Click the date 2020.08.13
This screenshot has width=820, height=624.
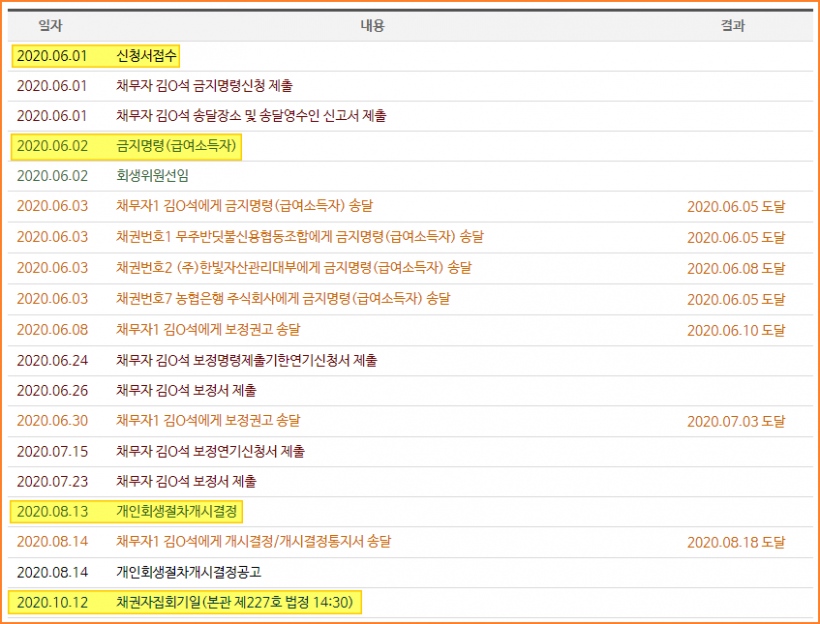click(x=52, y=512)
